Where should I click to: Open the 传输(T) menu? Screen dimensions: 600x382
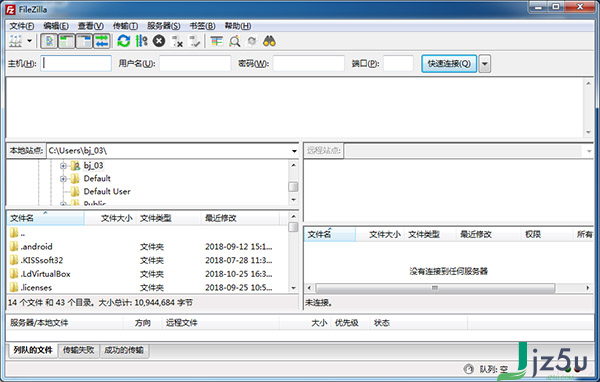pyautogui.click(x=125, y=26)
